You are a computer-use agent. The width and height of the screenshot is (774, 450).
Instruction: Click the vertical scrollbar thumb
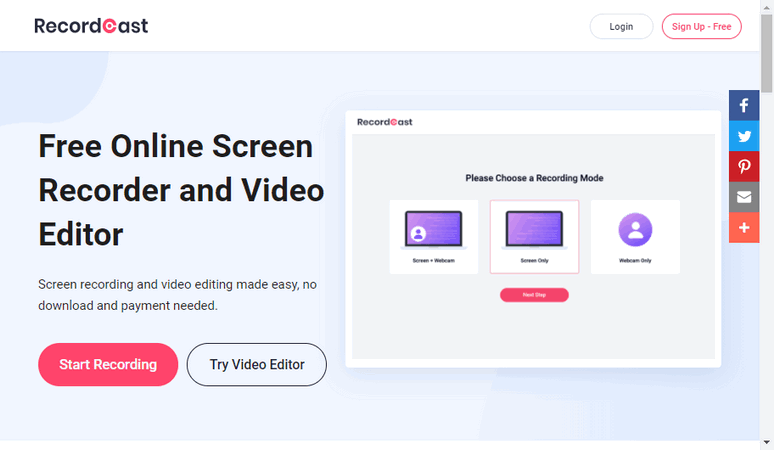[766, 53]
